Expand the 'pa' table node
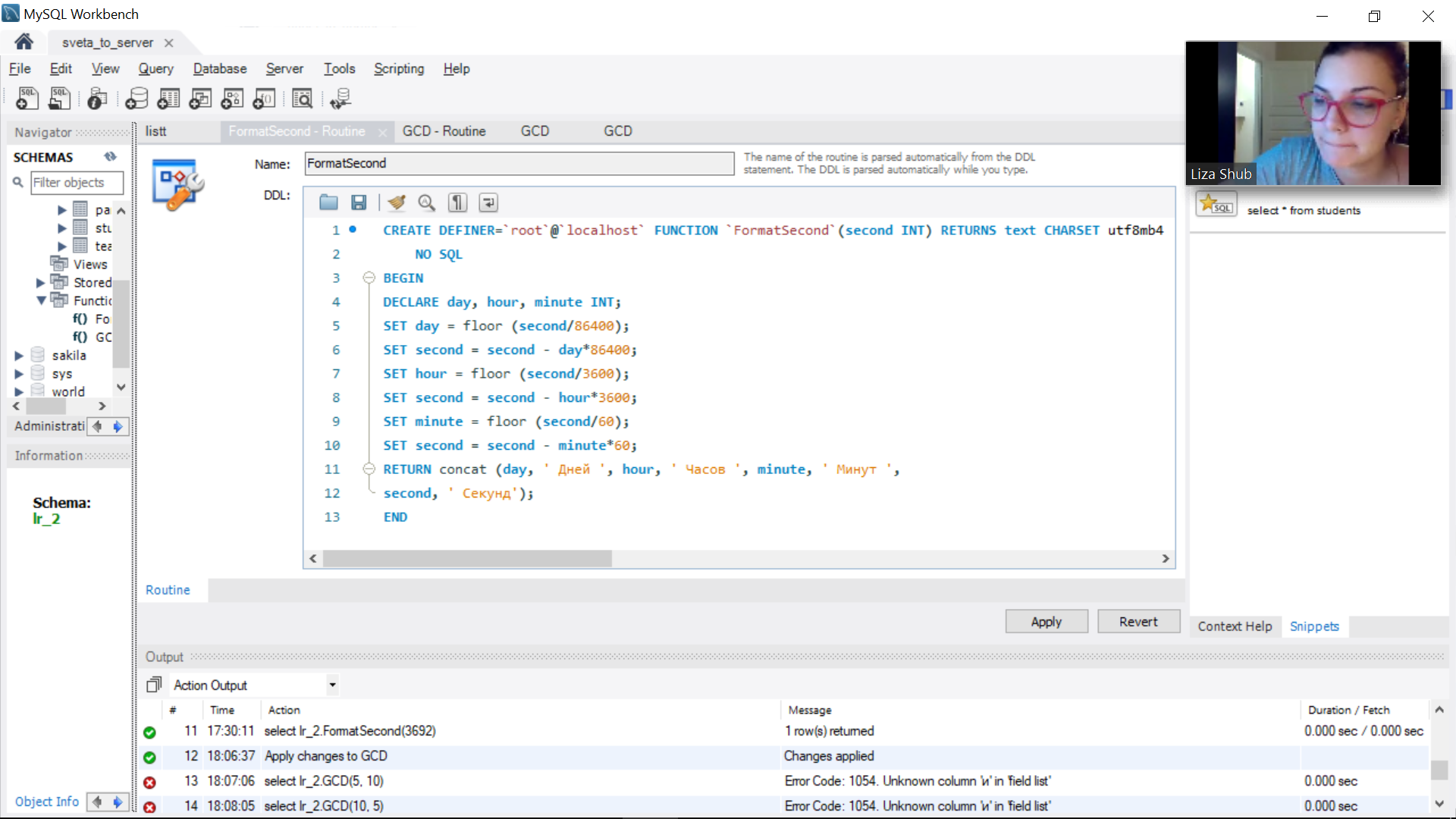Viewport: 1456px width, 819px height. tap(62, 210)
